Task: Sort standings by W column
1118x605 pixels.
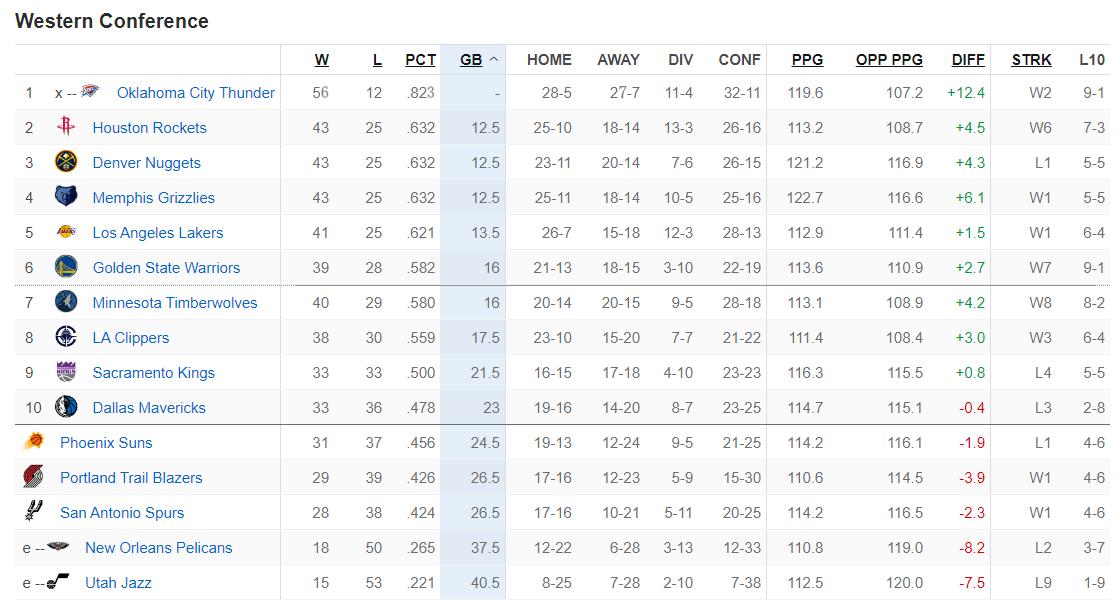Action: (x=322, y=60)
